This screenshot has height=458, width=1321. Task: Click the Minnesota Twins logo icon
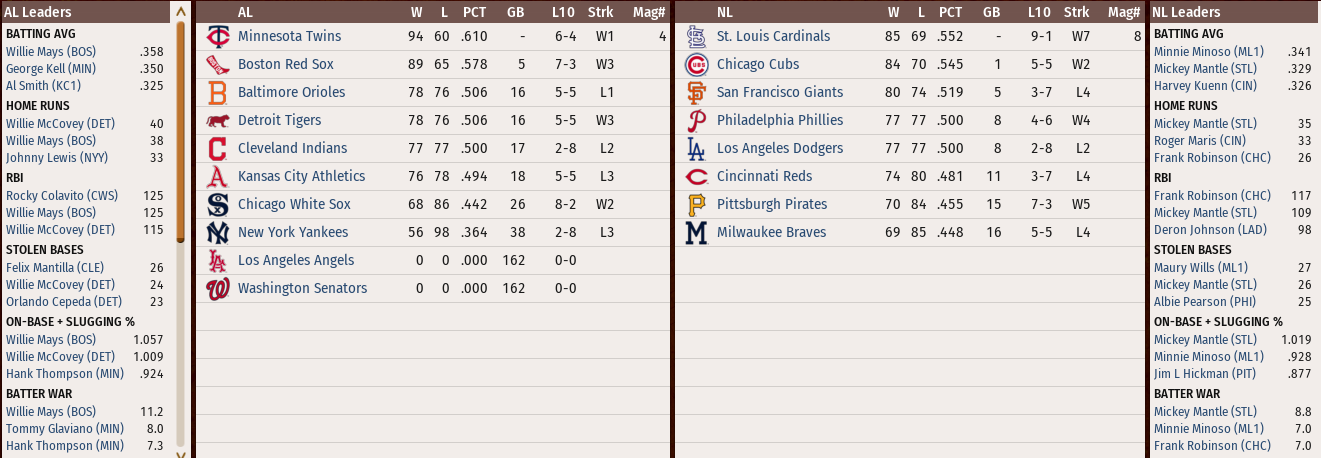click(x=217, y=37)
